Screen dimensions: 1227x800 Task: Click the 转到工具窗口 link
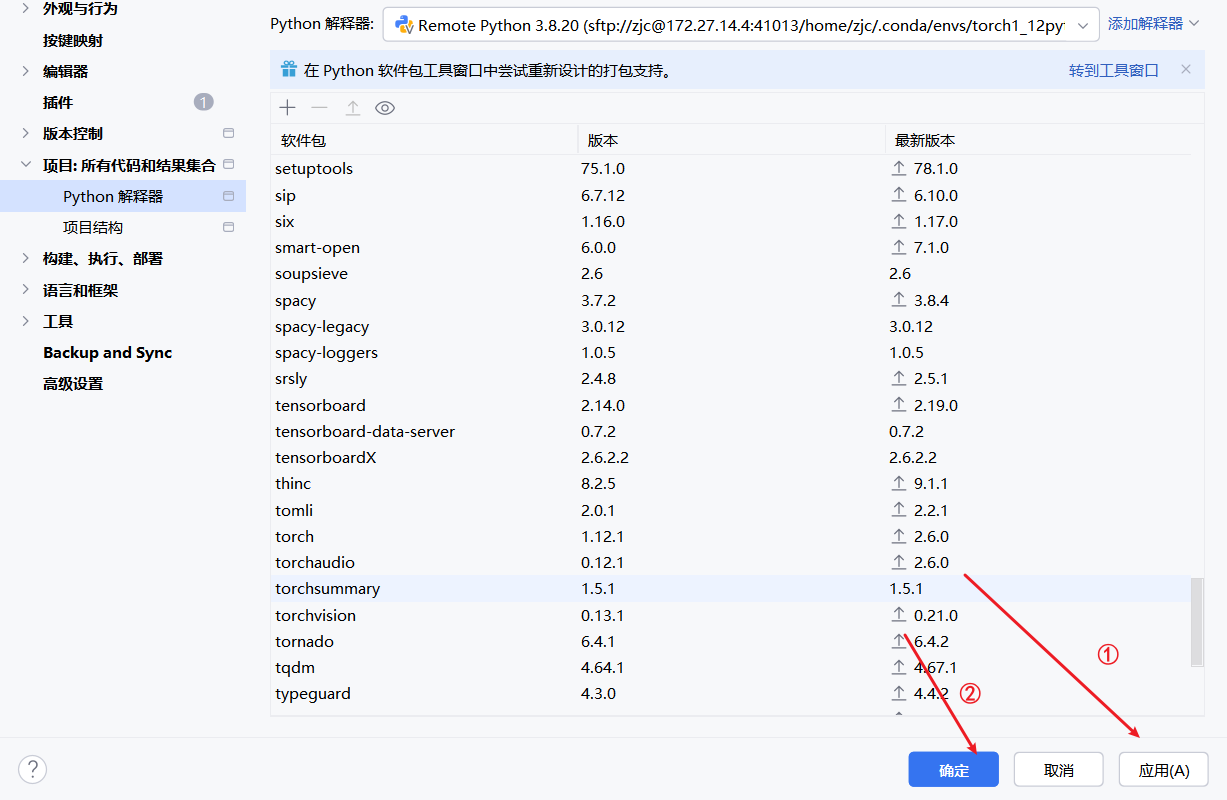tap(1114, 70)
